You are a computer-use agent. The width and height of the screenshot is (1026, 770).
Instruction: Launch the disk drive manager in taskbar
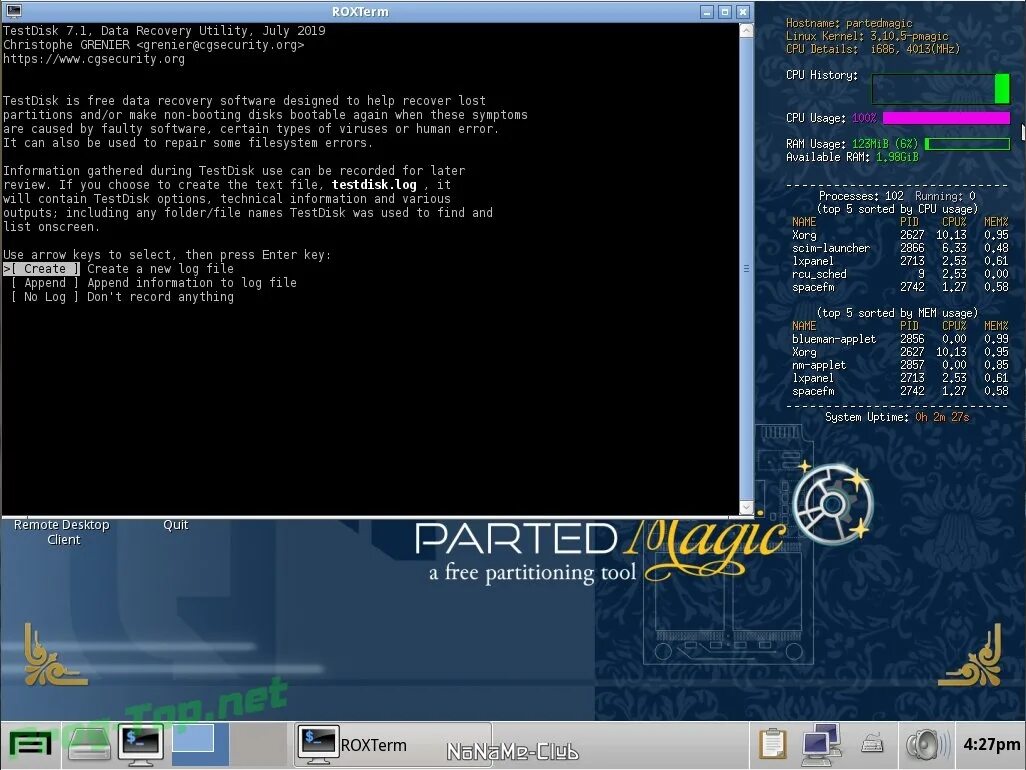pyautogui.click(x=89, y=744)
